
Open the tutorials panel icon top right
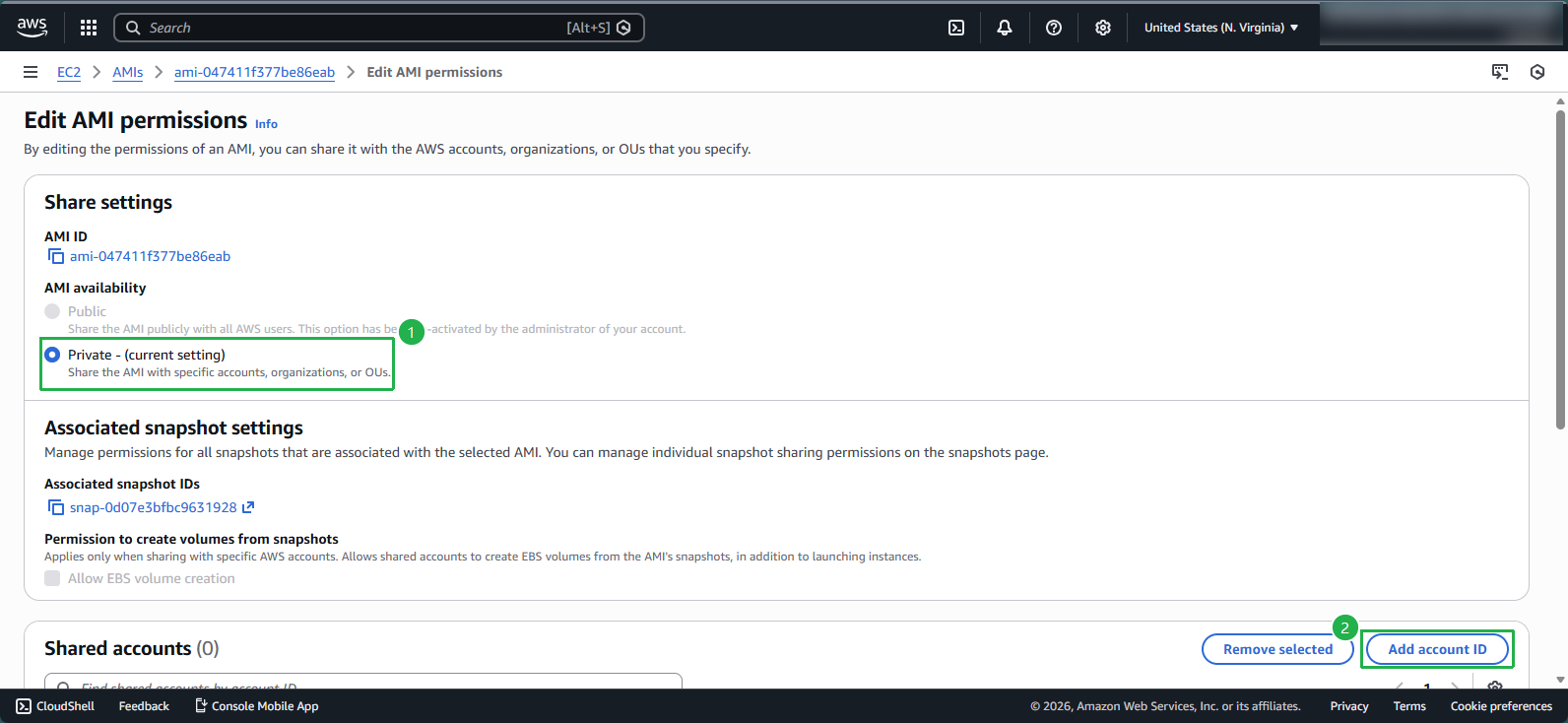coord(1500,72)
